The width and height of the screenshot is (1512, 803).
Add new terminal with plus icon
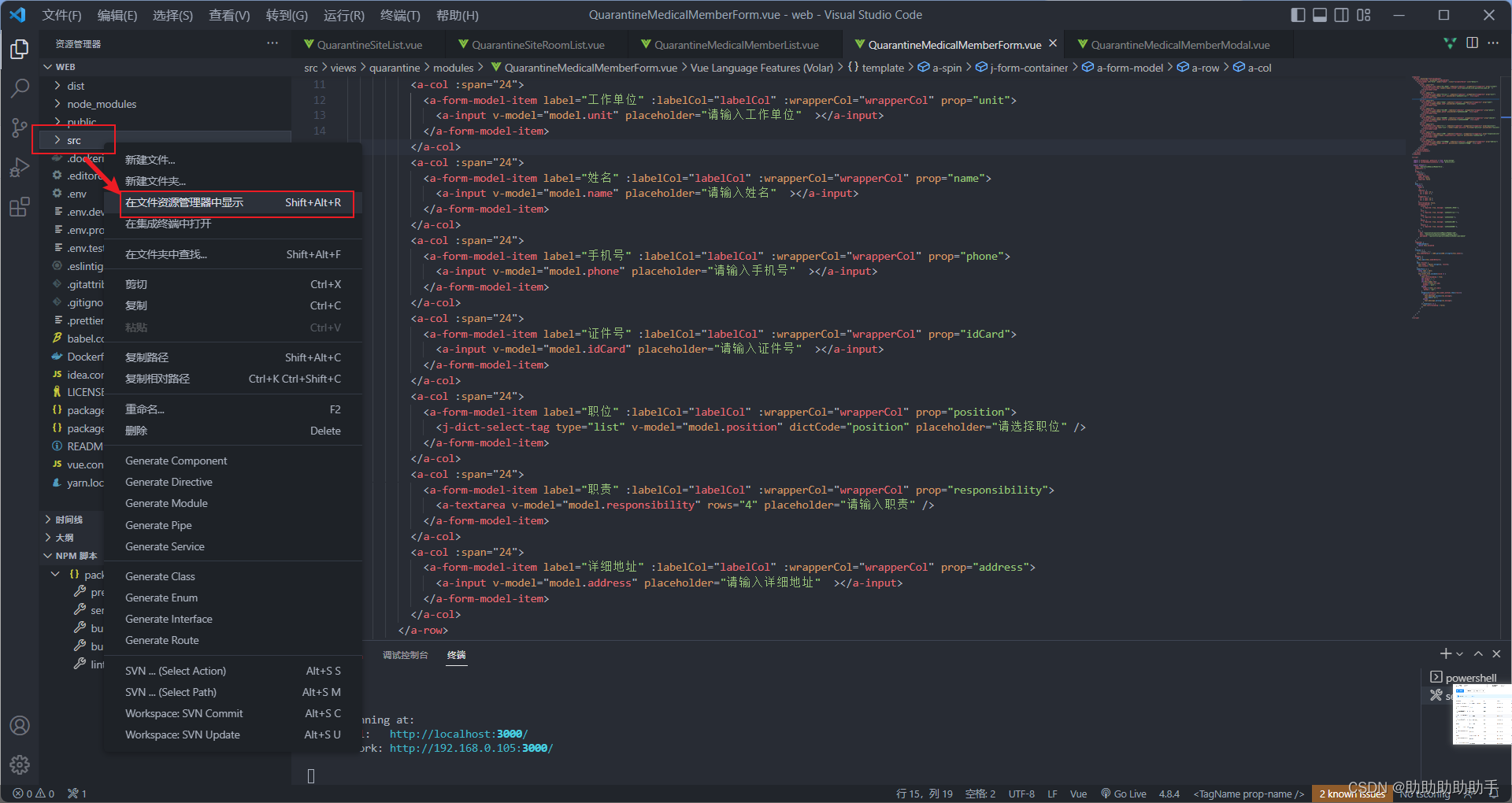click(x=1446, y=653)
